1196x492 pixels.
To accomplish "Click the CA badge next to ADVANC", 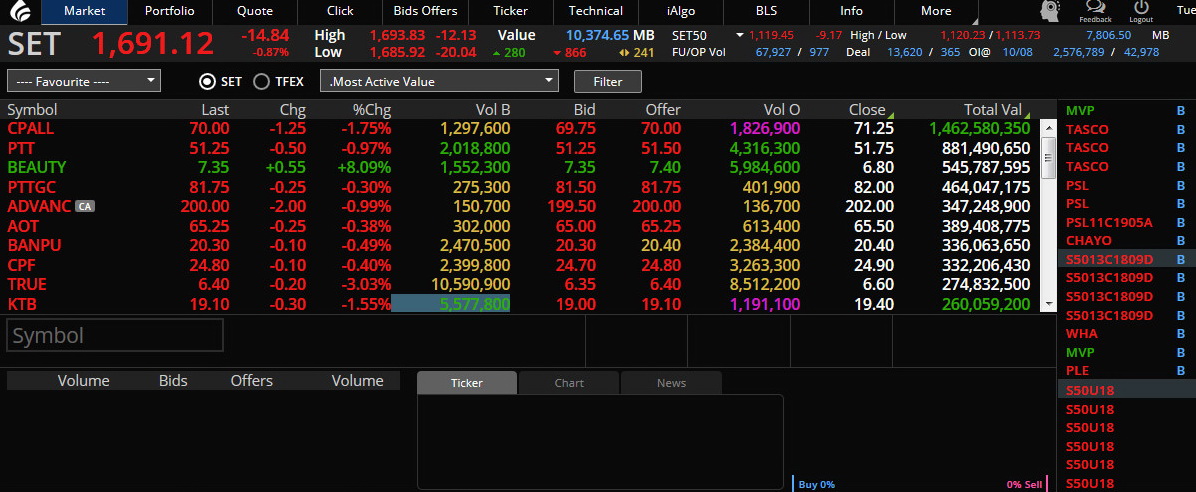I will [85, 207].
